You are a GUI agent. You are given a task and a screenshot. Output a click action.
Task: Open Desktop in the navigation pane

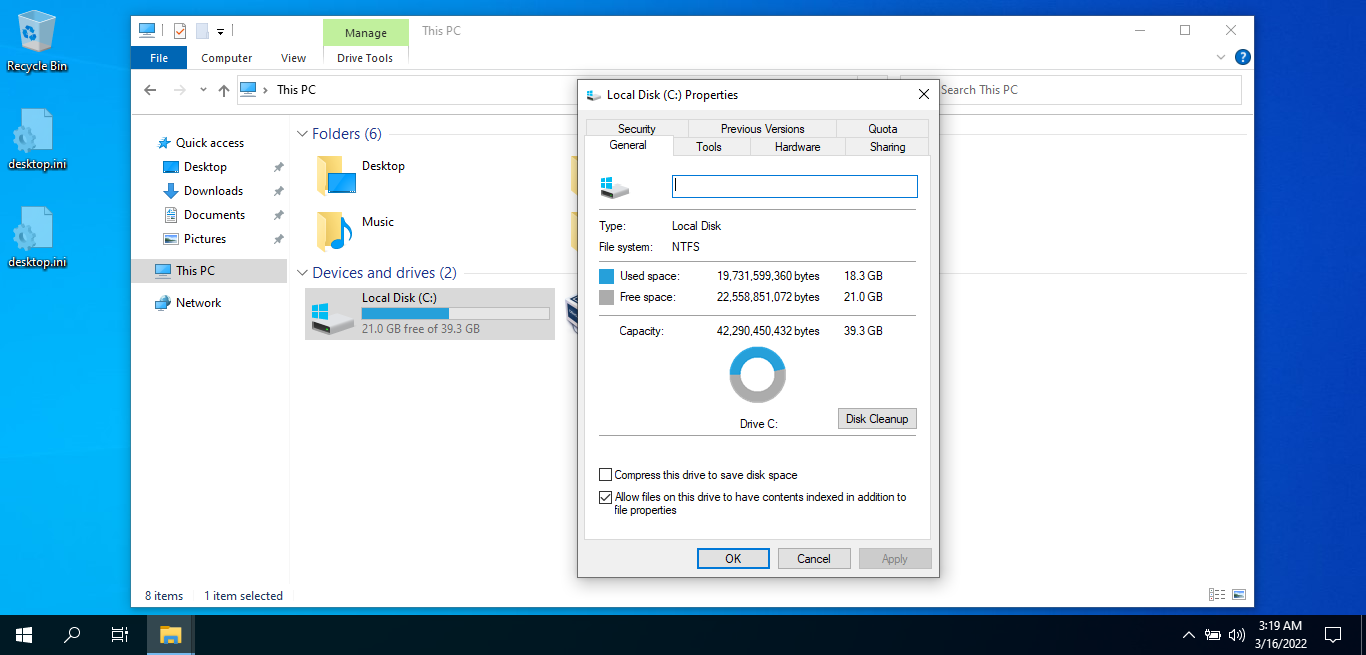tap(205, 167)
